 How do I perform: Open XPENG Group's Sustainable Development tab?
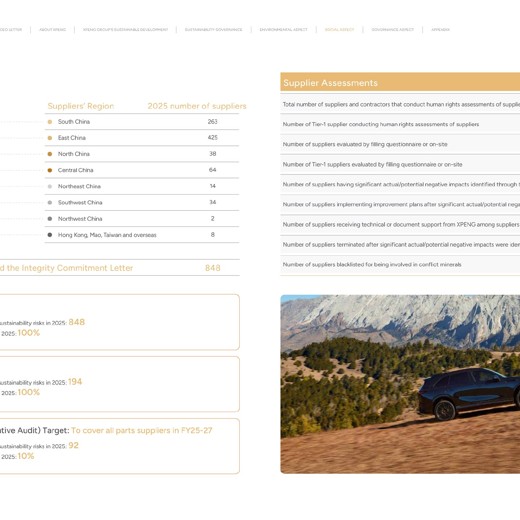[x=125, y=30]
